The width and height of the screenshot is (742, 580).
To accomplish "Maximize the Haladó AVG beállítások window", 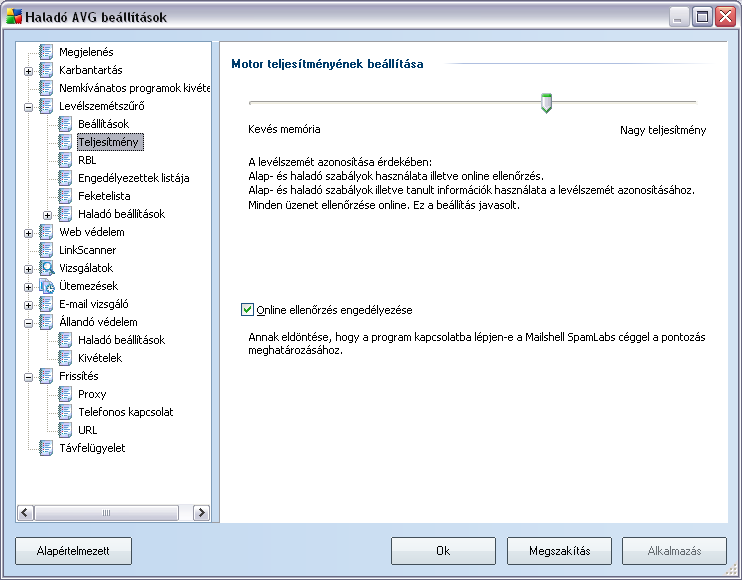I will pyautogui.click(x=702, y=17).
